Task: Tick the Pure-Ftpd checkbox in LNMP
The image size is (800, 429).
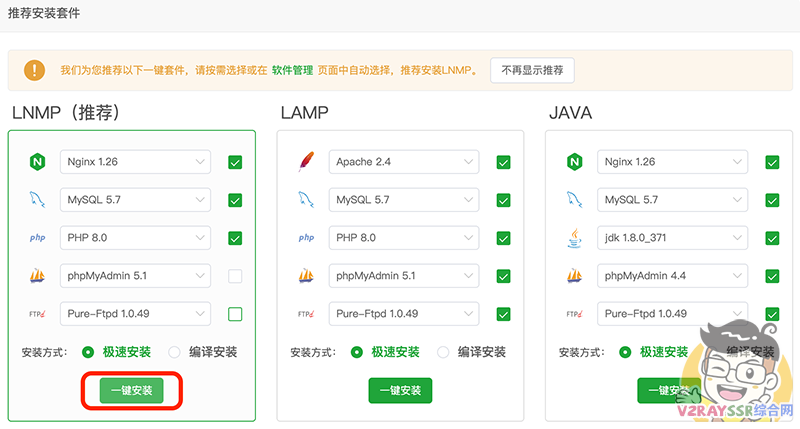Action: pyautogui.click(x=235, y=314)
